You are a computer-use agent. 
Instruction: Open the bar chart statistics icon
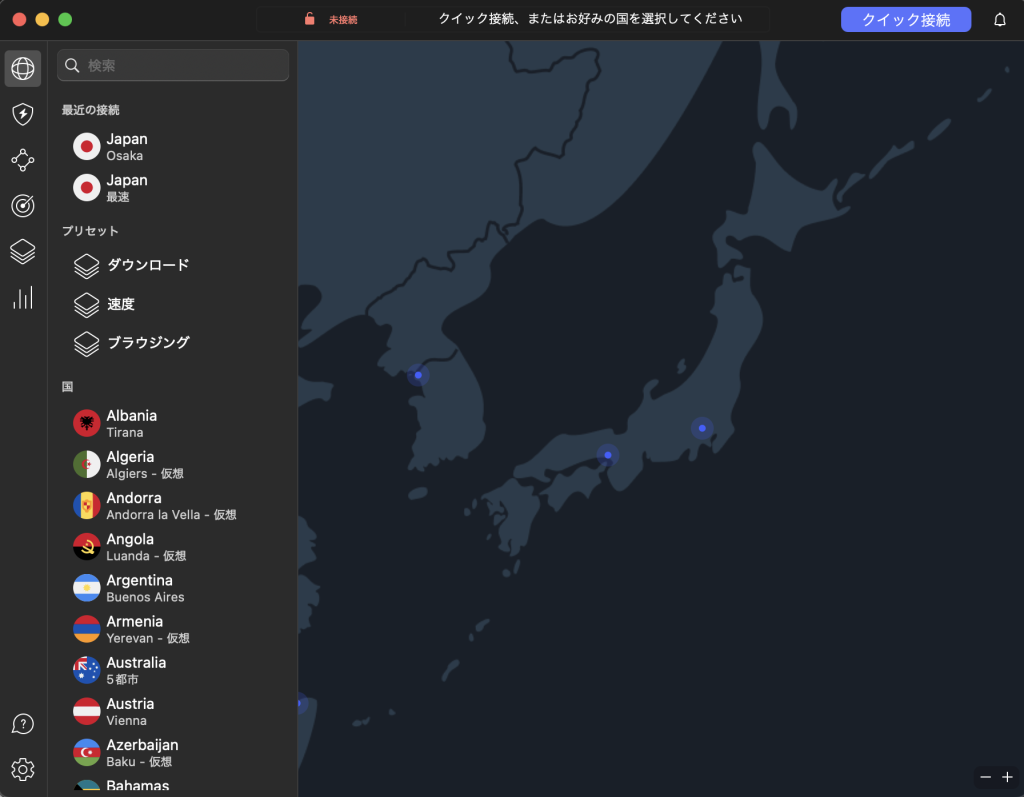(x=23, y=297)
